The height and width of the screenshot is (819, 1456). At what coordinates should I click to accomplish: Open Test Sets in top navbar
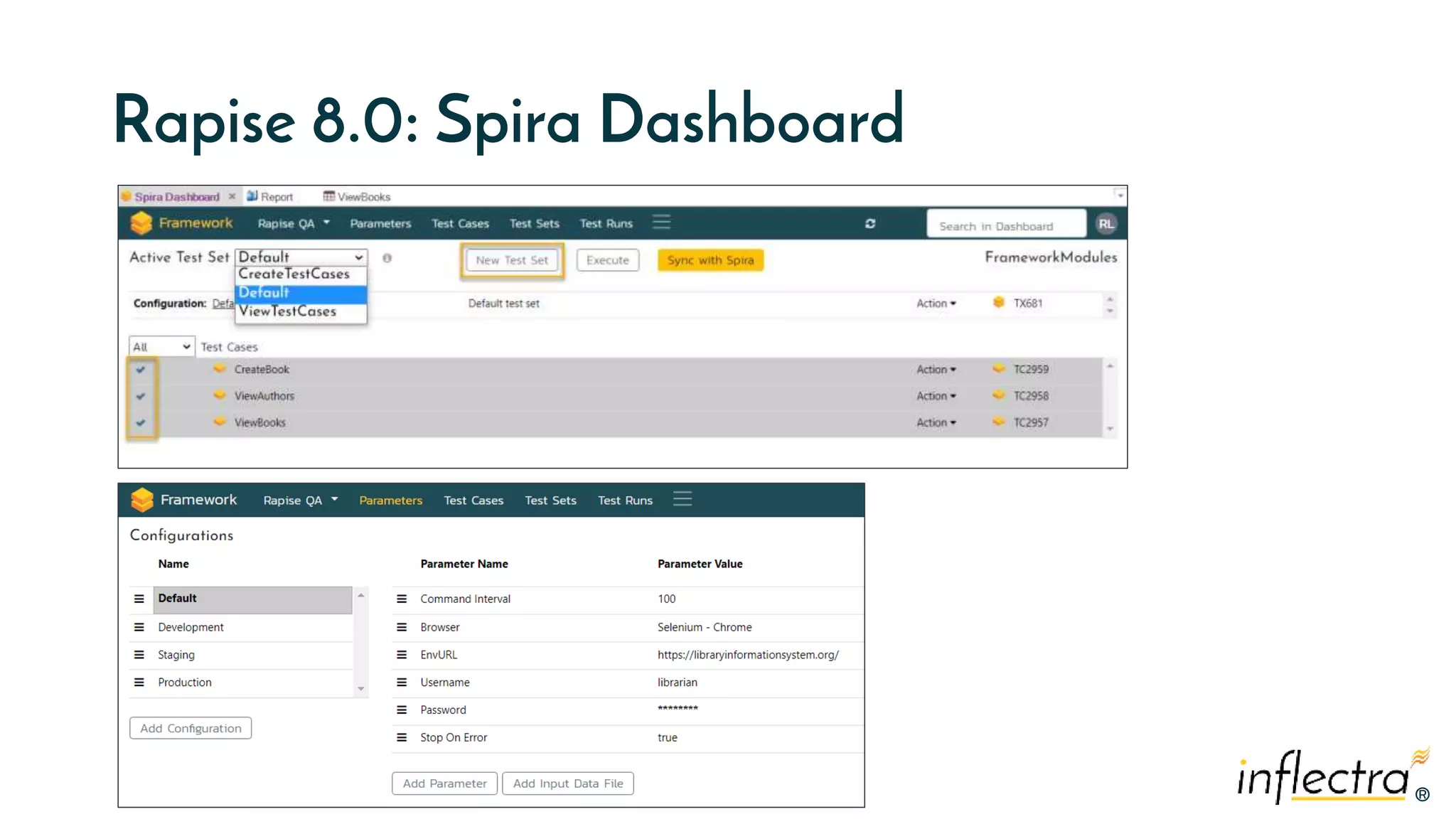pos(534,223)
